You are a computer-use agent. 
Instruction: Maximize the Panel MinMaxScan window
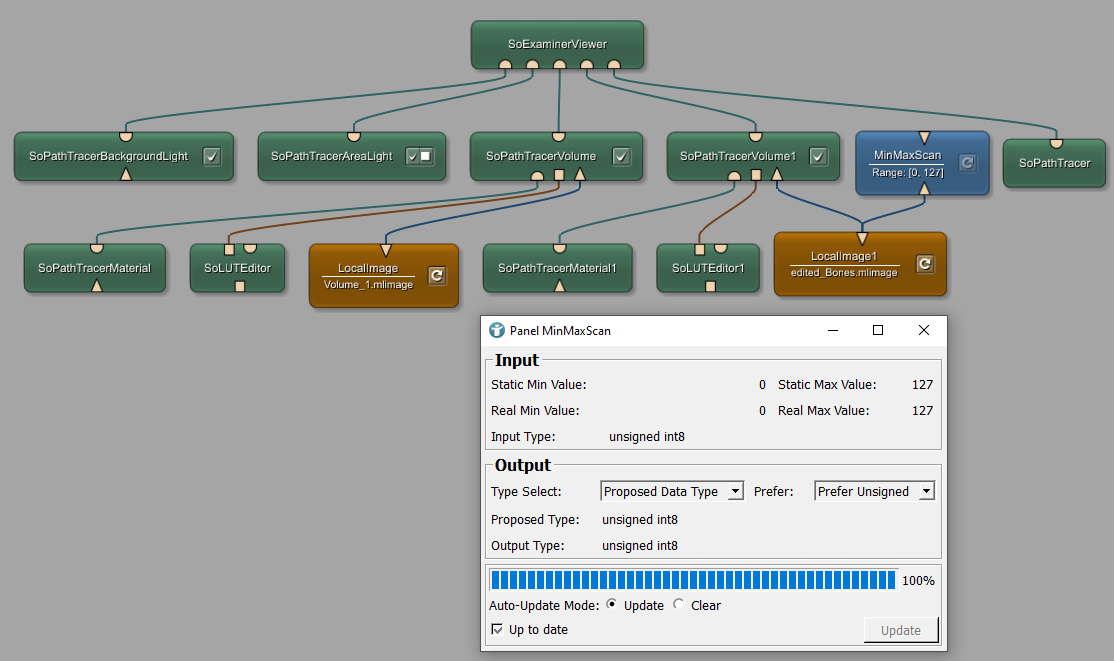click(878, 331)
